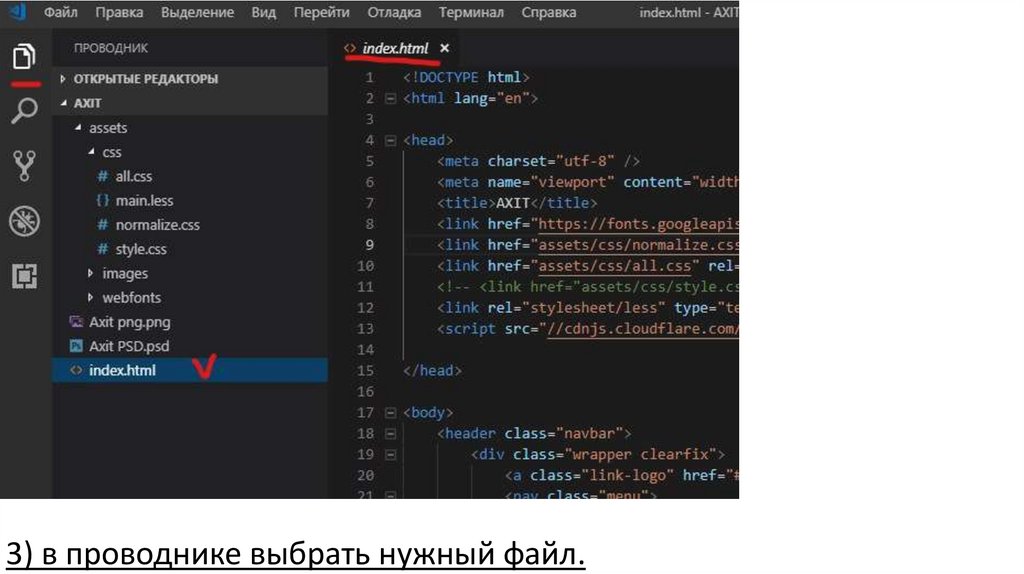Collapse the AXIT project folder
Viewport: 1024px width, 574px height.
point(87,103)
